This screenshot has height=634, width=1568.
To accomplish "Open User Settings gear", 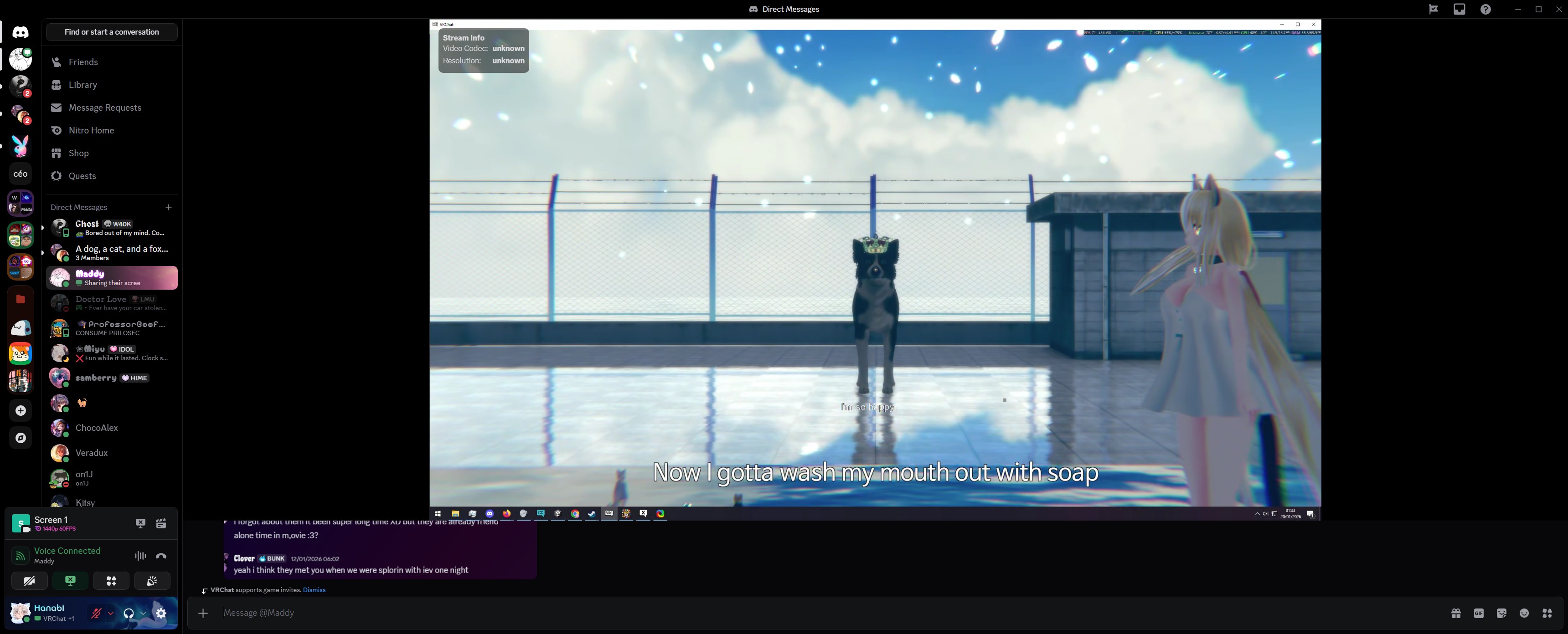I will coord(161,614).
